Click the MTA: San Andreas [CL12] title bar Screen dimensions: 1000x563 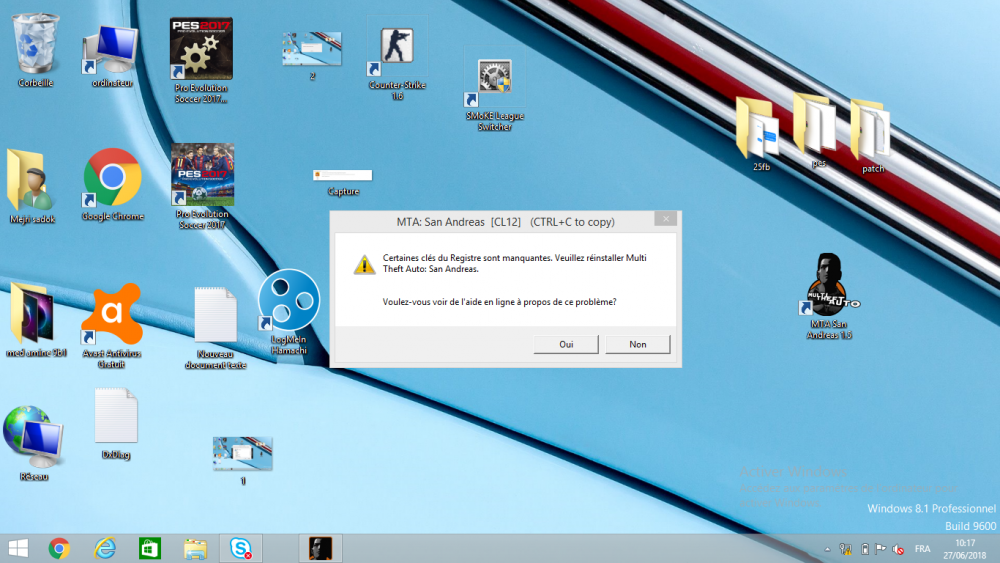[506, 222]
